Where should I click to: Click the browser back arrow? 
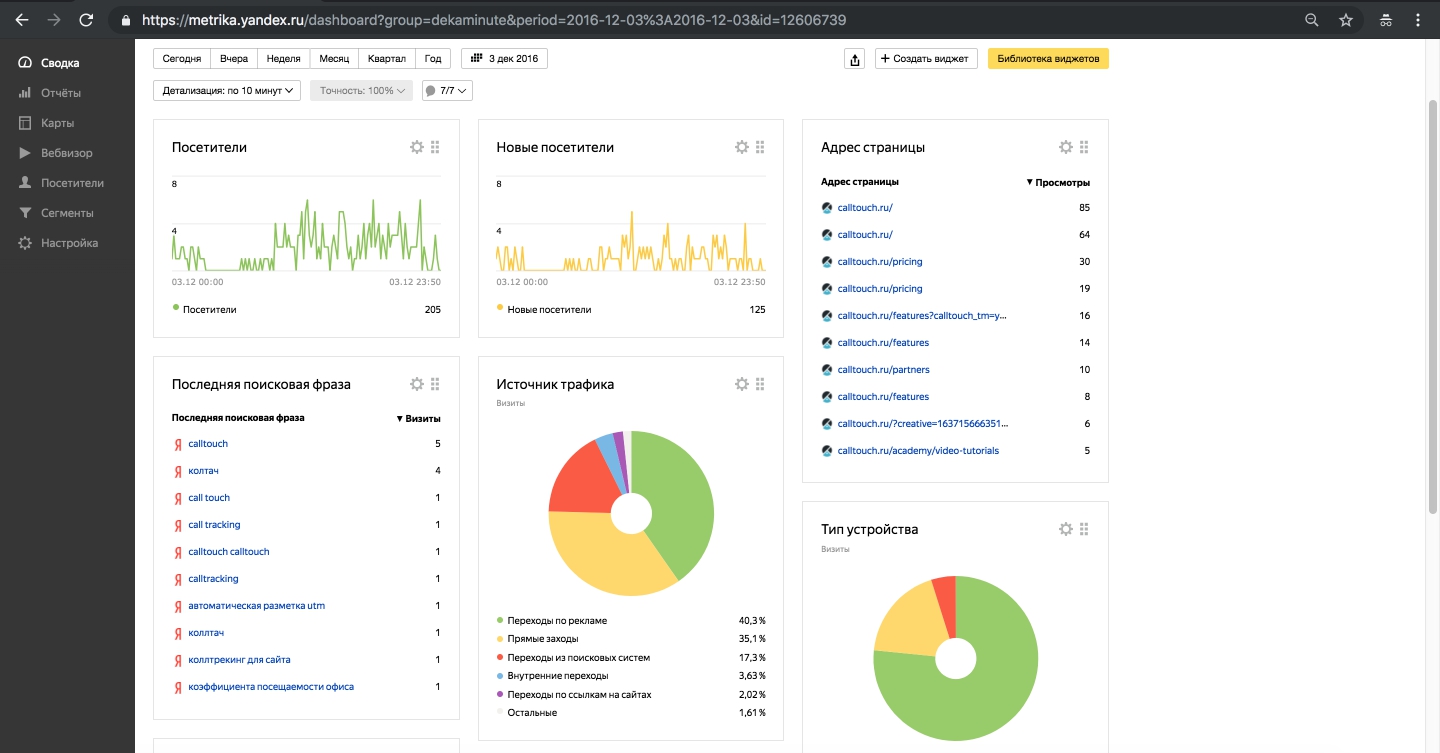click(x=22, y=20)
